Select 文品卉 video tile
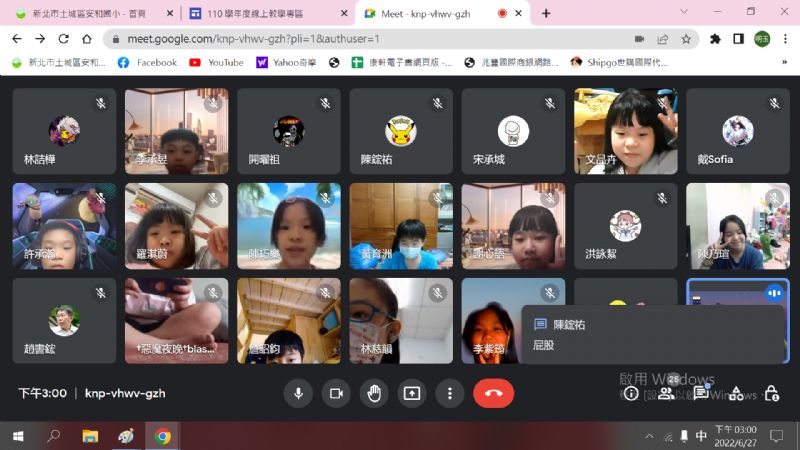800x450 pixels. [626, 131]
